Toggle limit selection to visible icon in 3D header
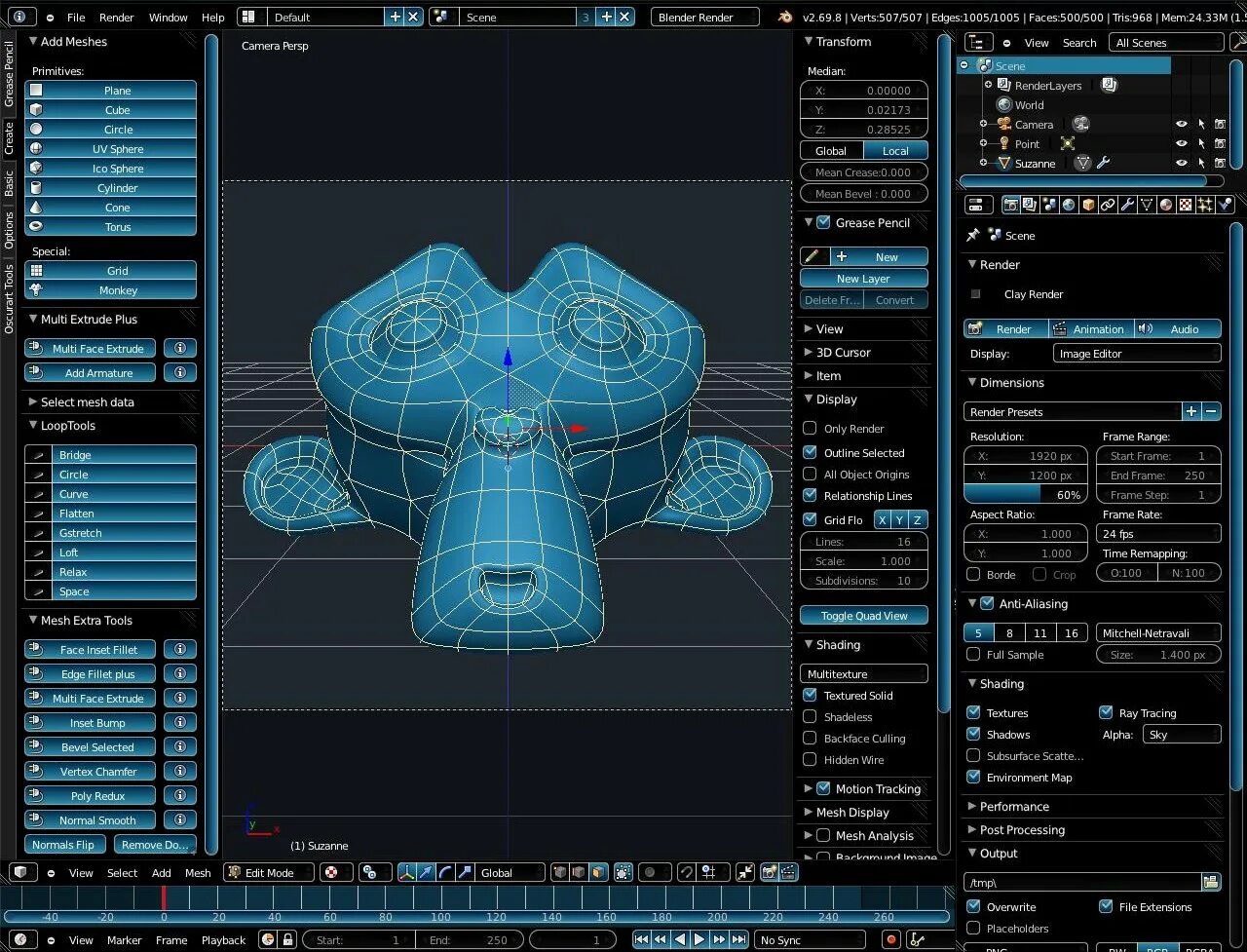 click(623, 872)
